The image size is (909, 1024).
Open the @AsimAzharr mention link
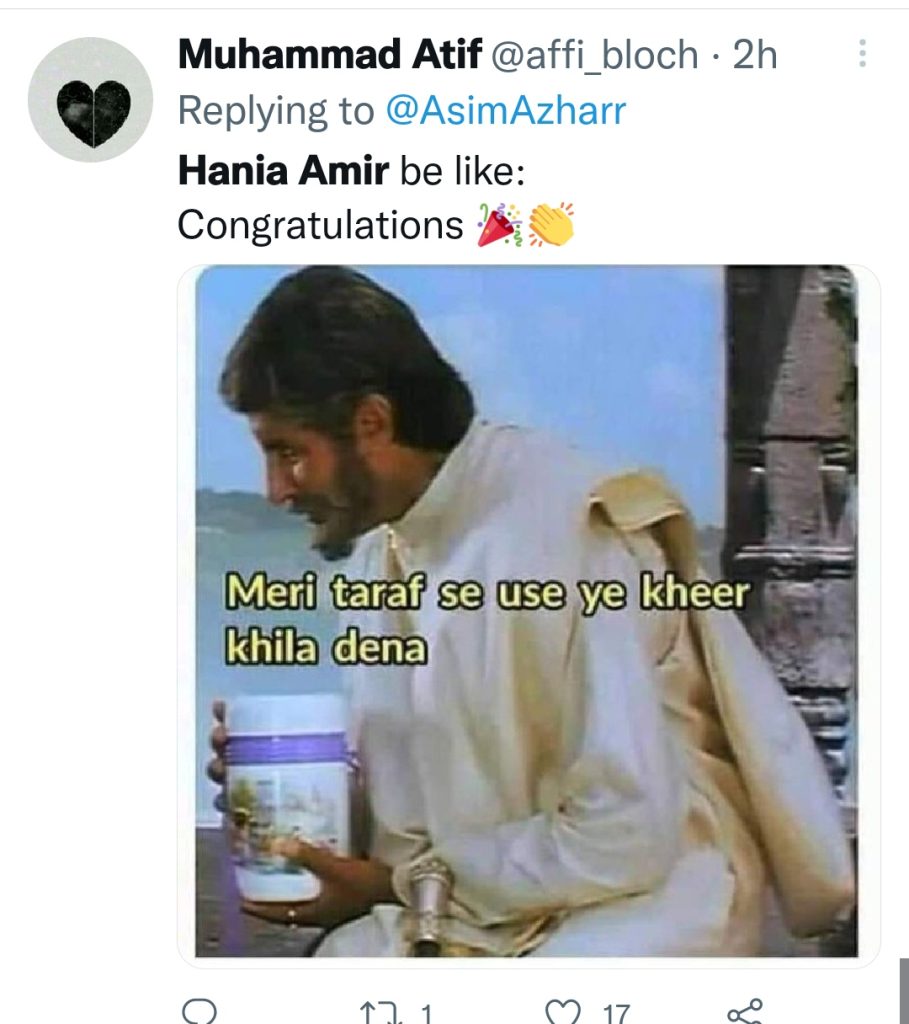click(506, 110)
